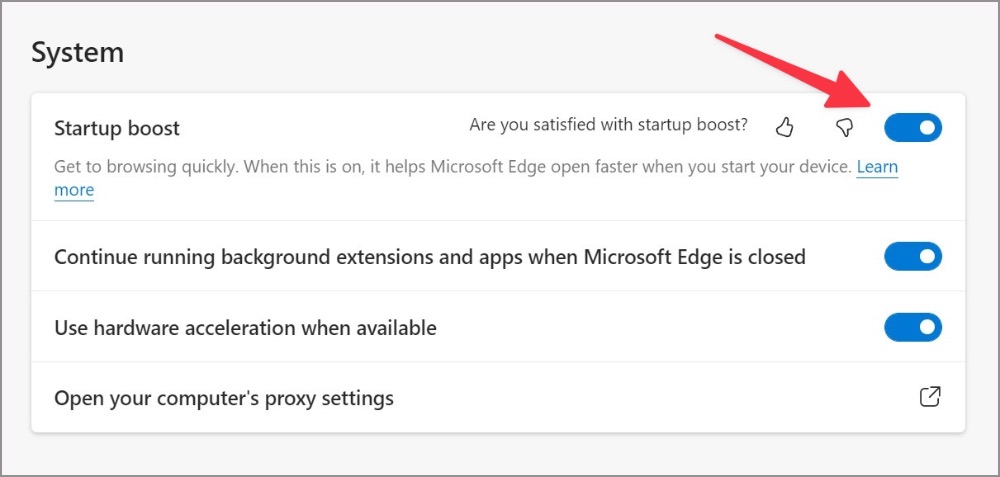Click the thumbs down feedback icon

point(844,128)
